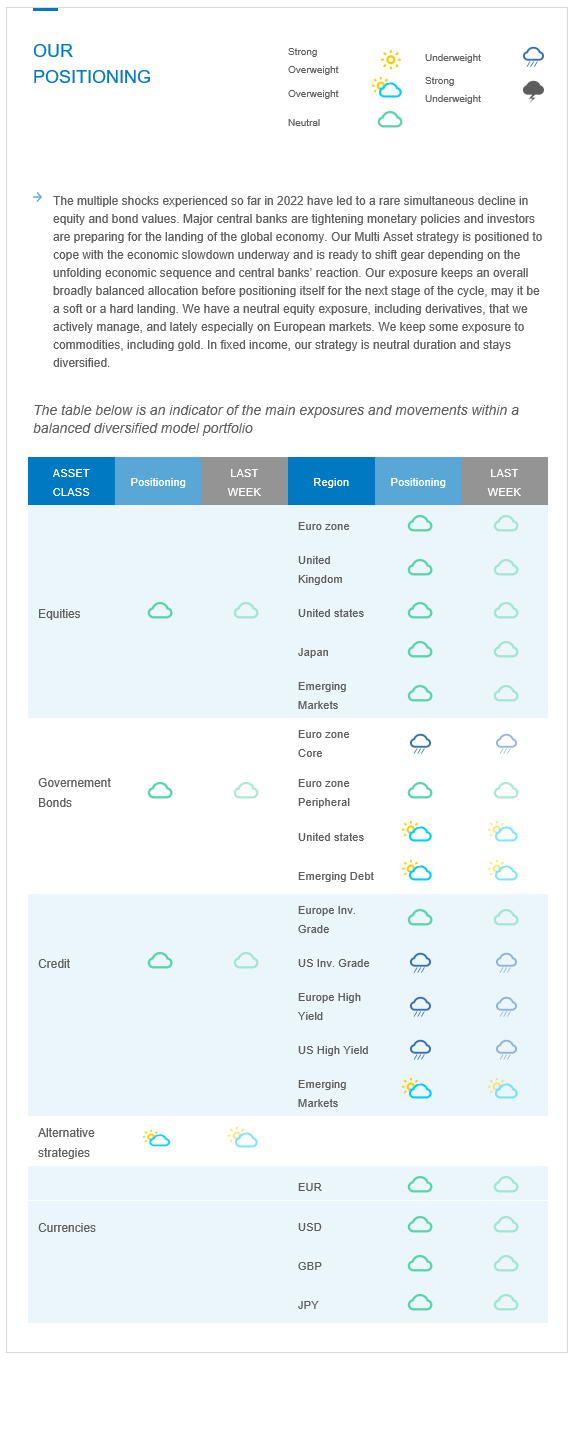The width and height of the screenshot is (573, 1450).
Task: Click the Neutral cloud icon in legend
Action: (x=390, y=120)
